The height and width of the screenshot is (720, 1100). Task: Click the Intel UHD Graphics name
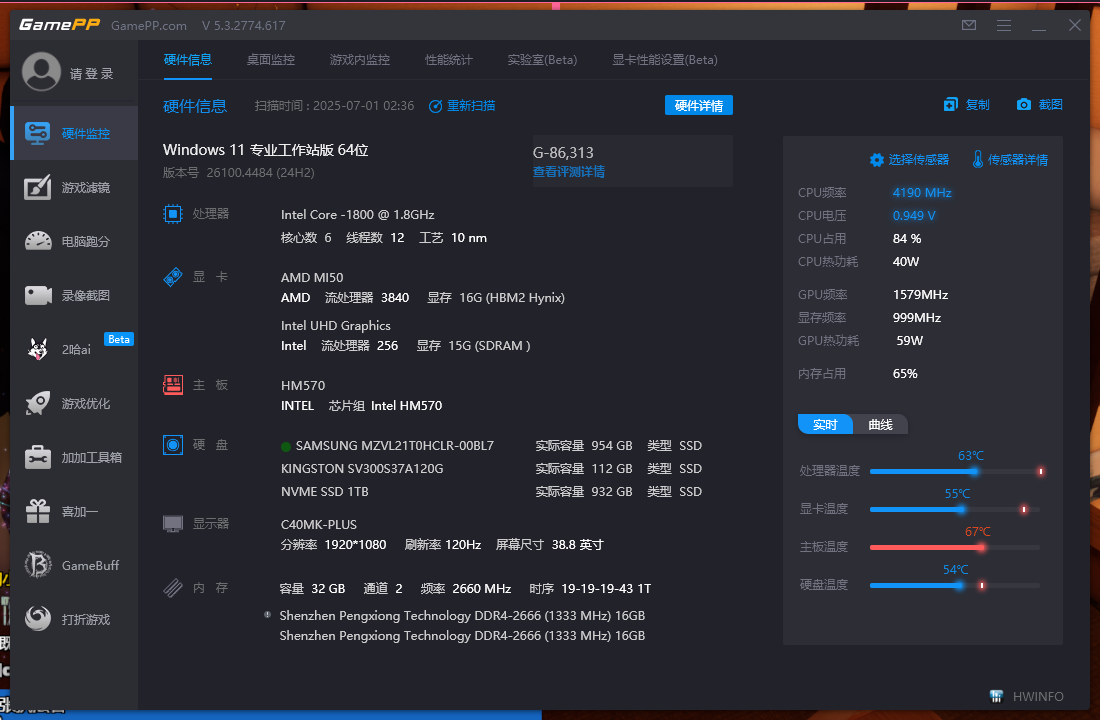point(336,326)
